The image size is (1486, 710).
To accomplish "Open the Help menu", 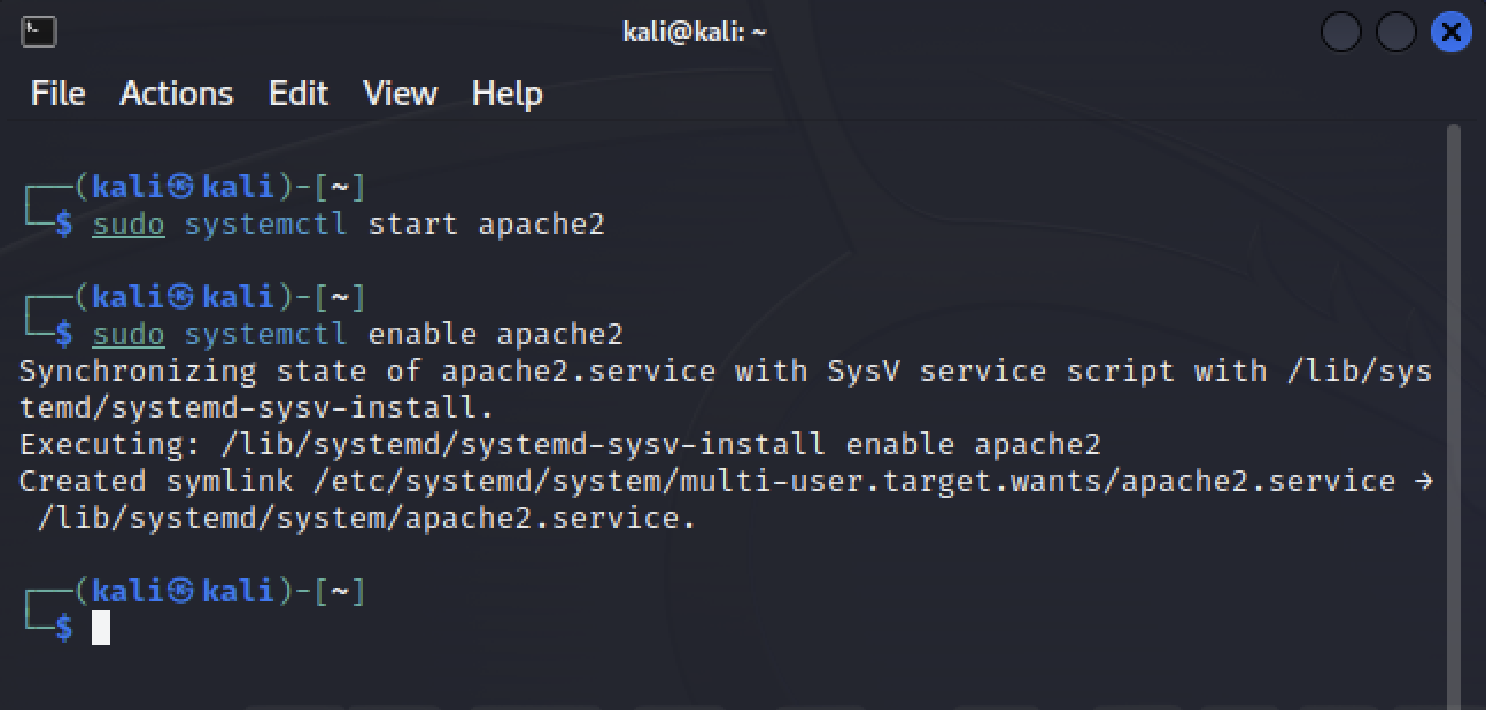I will pos(507,94).
